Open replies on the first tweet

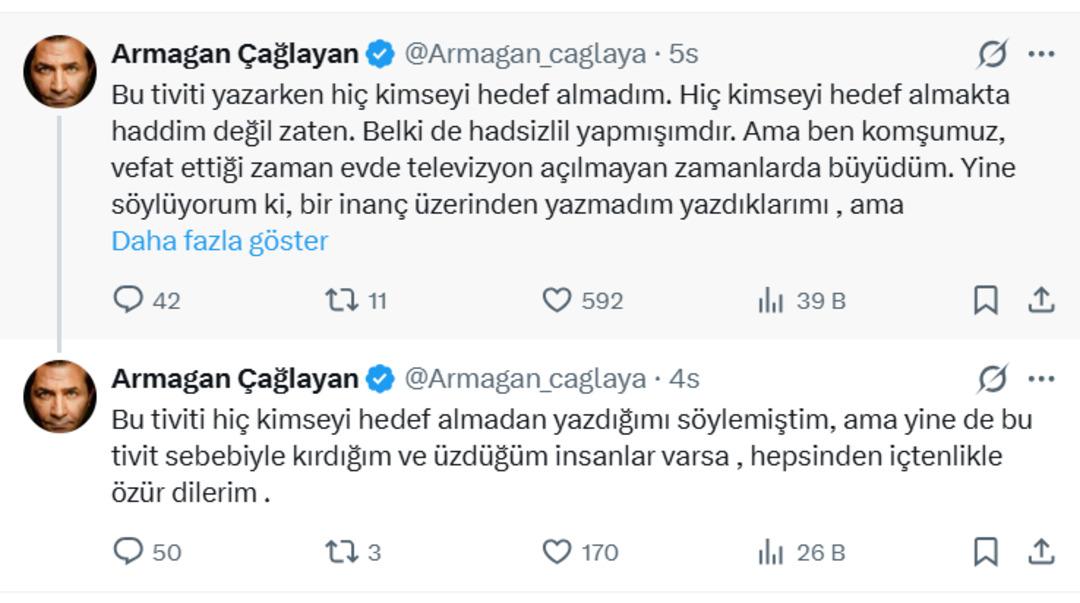(128, 297)
